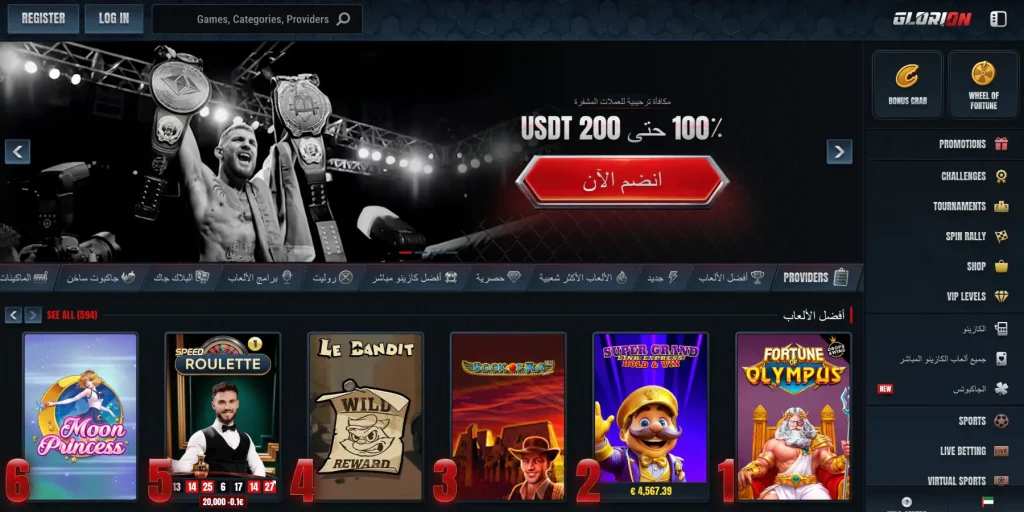Open the Bonus Crab feature
This screenshot has width=1024, height=512.
[907, 85]
